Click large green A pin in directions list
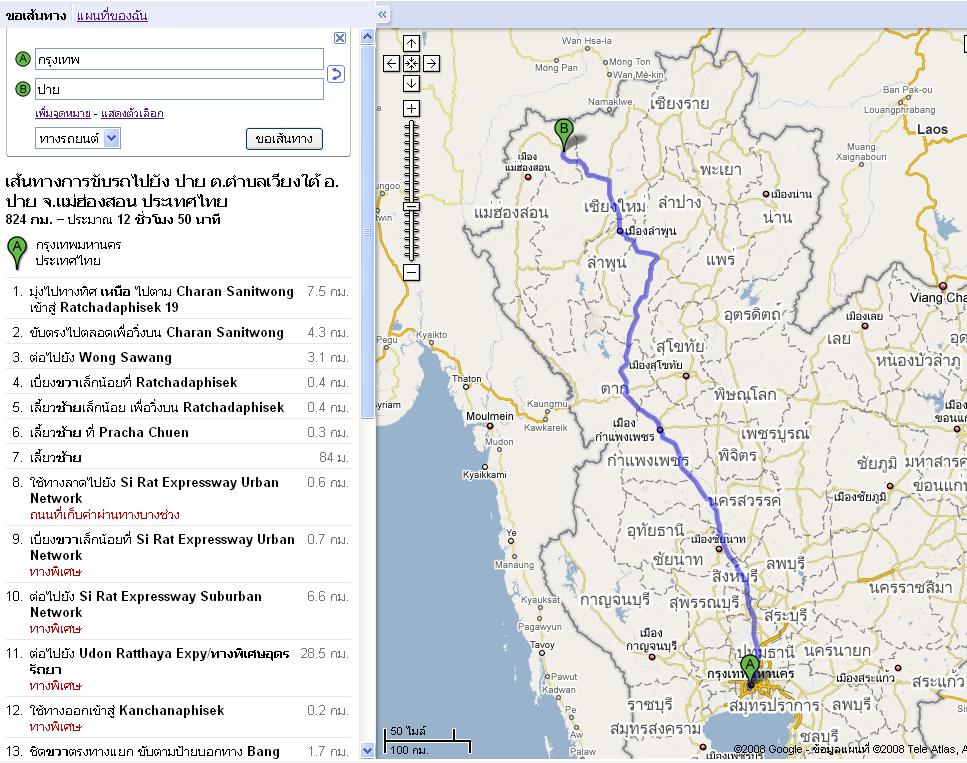Screen dimensions: 967x763 [17, 252]
